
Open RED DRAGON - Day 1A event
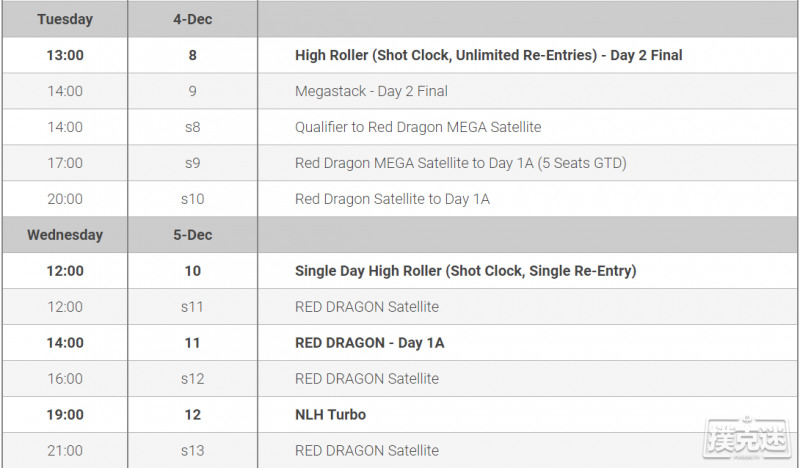[369, 342]
